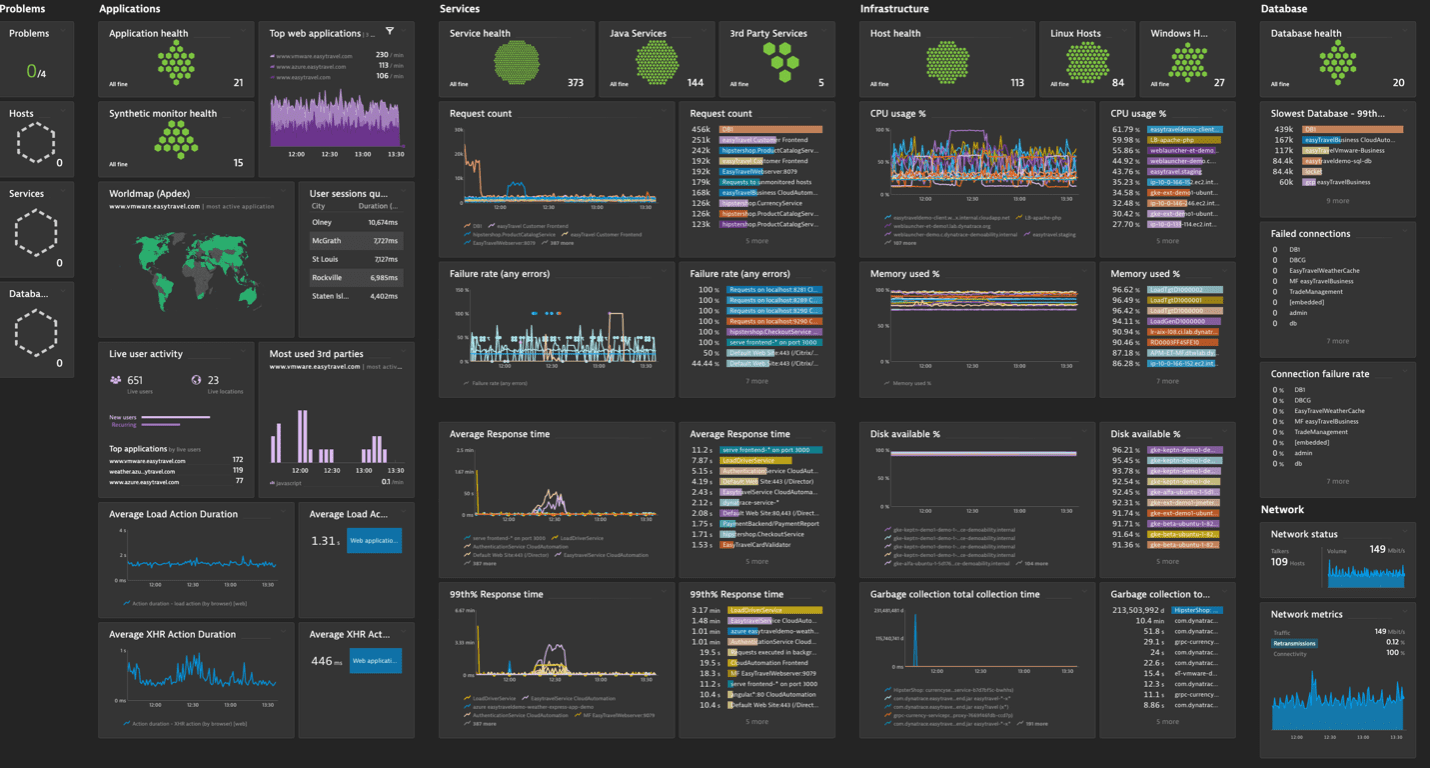Viewport: 1430px width, 770px height.
Task: Expand '9 more' in Slowest Database tile
Action: pyautogui.click(x=1337, y=201)
